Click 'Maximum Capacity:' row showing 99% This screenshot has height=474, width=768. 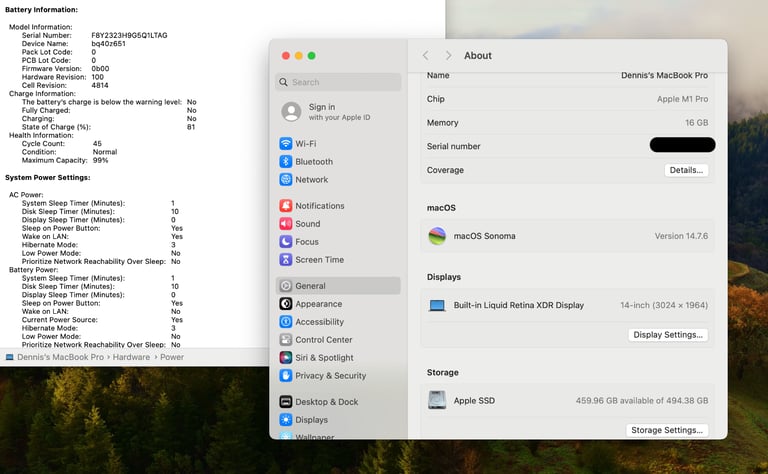[x=65, y=160]
